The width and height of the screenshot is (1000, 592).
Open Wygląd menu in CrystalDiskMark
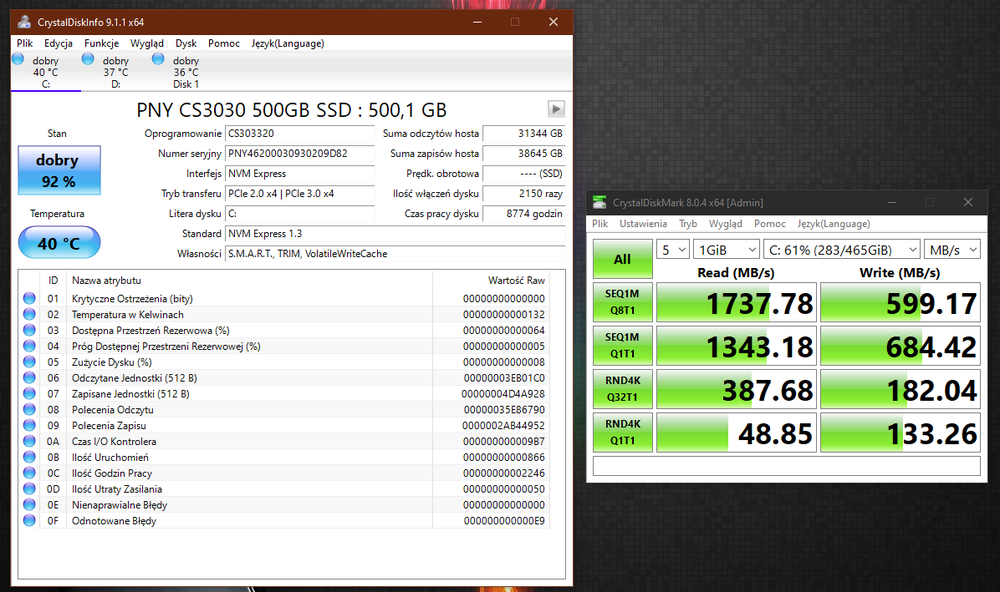click(725, 223)
